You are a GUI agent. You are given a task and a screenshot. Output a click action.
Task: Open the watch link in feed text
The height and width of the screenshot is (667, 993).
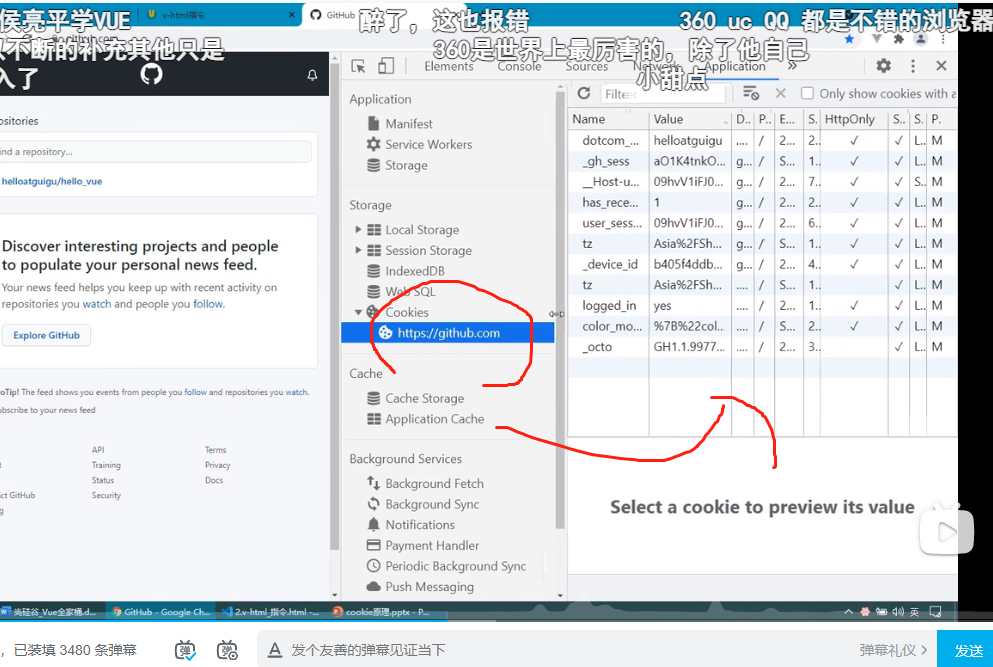96,304
